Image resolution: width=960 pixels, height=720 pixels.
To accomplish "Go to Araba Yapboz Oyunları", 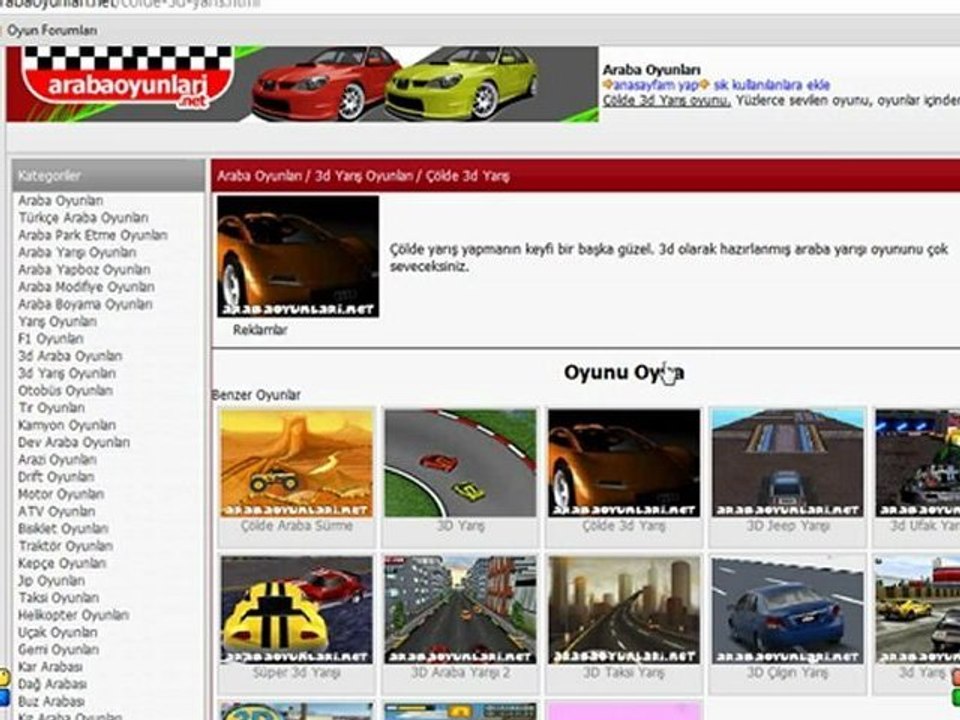I will point(84,269).
